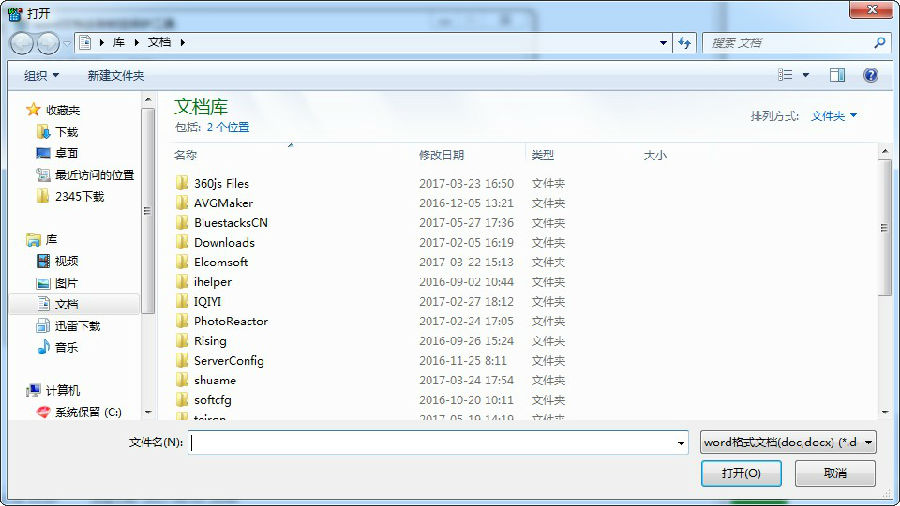Select the PhotoReactor folder icon
Viewport: 900px width, 506px height.
point(182,321)
